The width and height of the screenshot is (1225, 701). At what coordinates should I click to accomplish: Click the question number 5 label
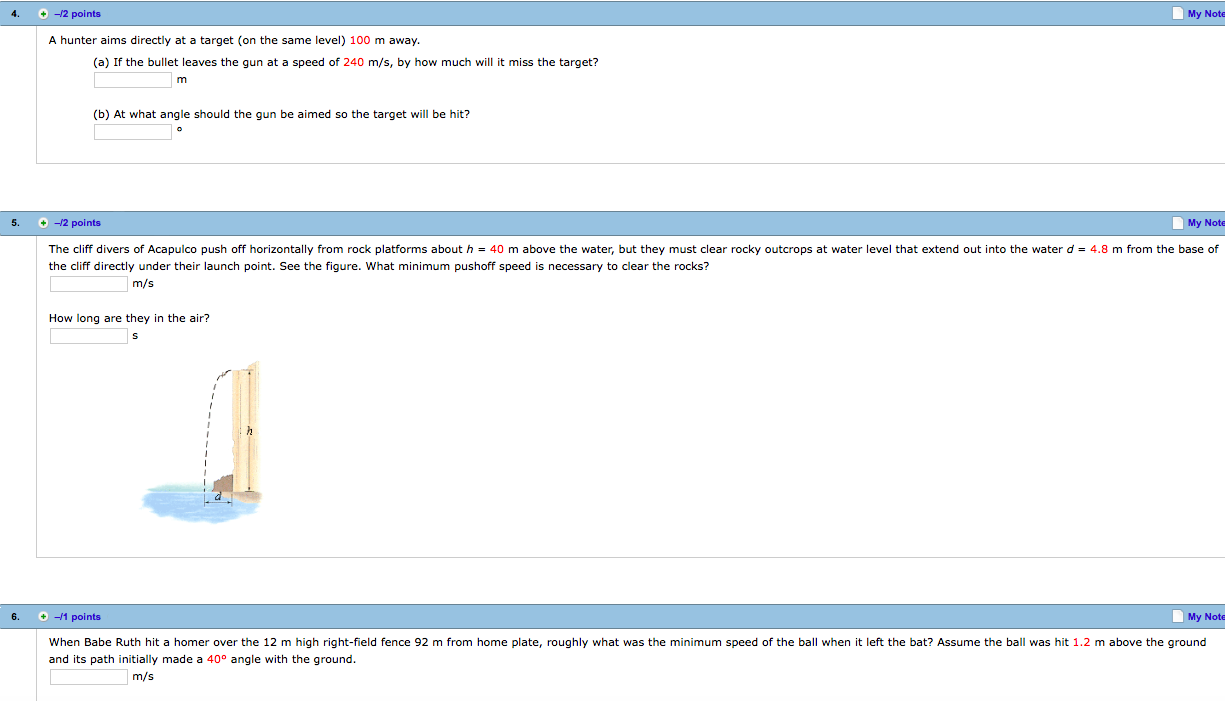click(x=14, y=223)
